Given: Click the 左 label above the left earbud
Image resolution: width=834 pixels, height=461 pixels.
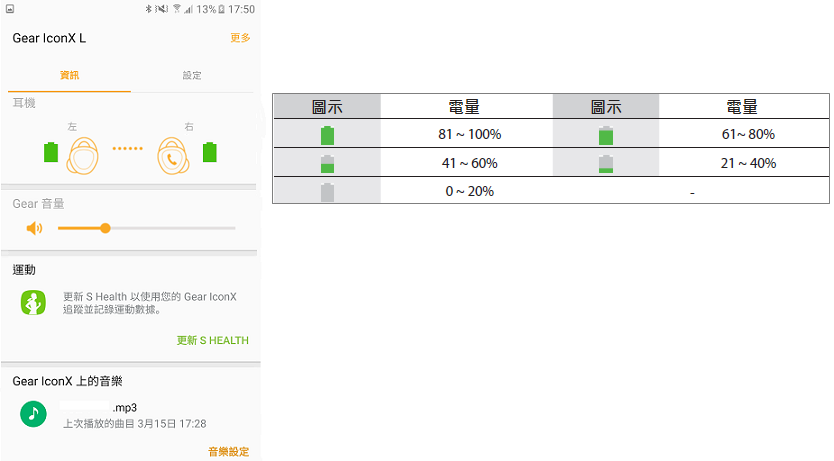Looking at the screenshot, I should [72, 127].
